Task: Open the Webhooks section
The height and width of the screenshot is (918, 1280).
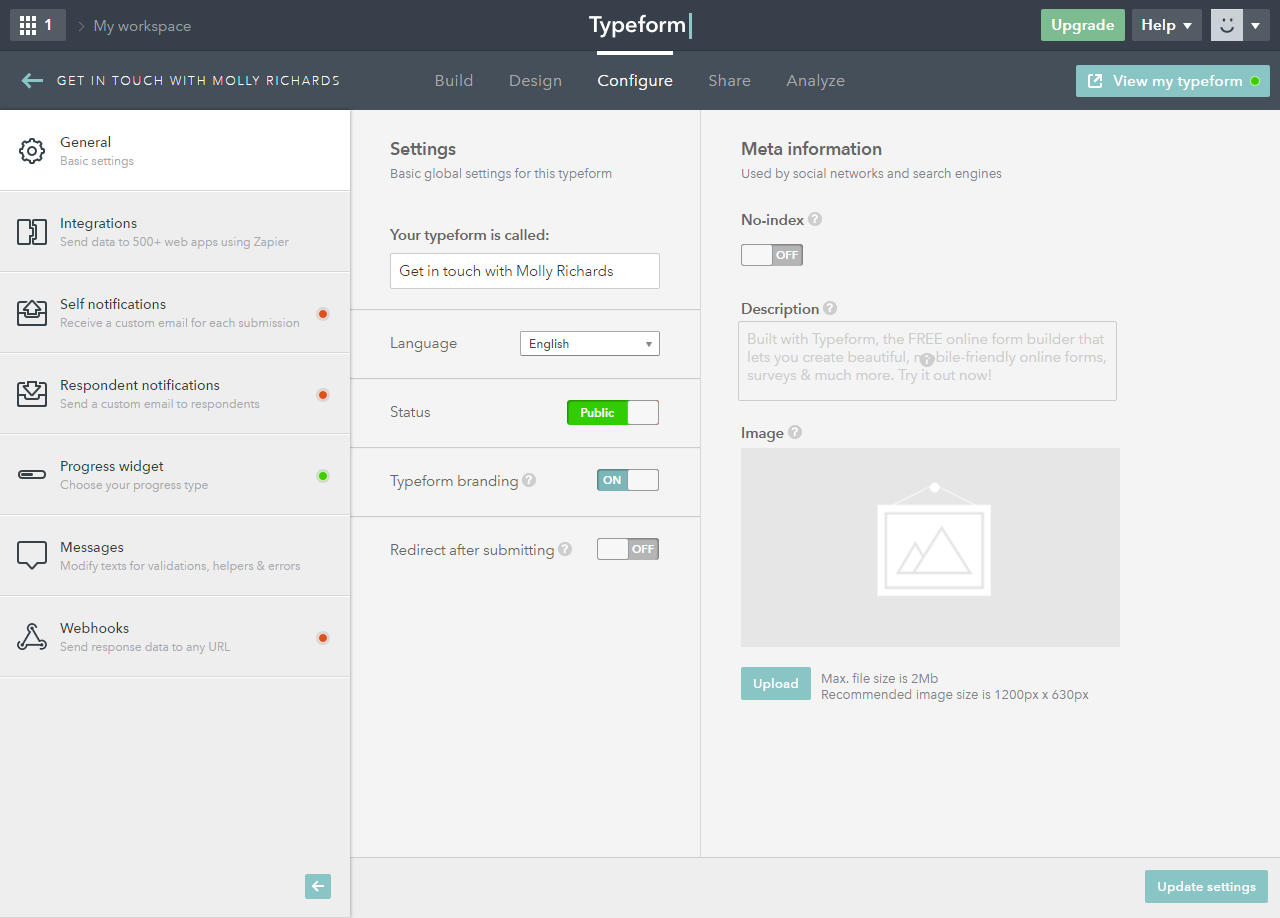Action: (175, 637)
